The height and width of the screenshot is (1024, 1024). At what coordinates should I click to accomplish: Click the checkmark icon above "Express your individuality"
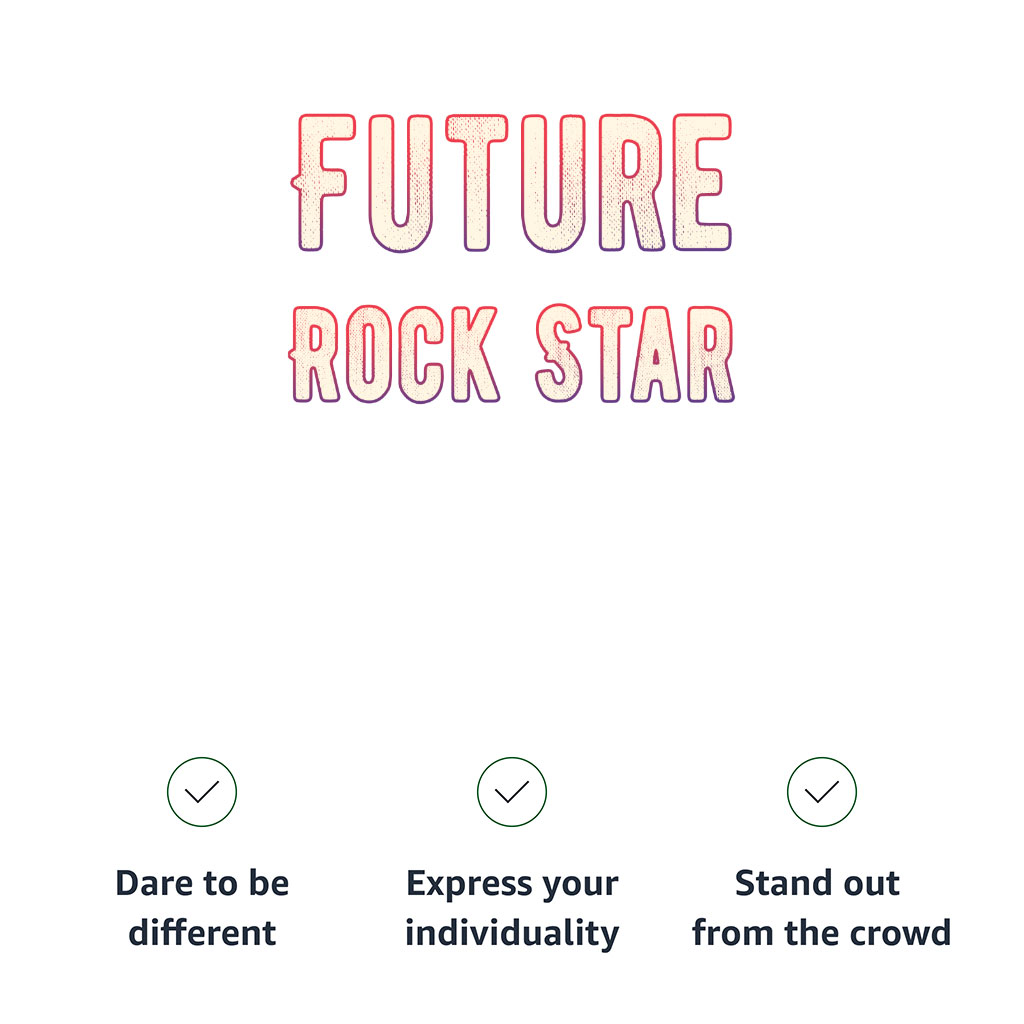click(x=512, y=792)
